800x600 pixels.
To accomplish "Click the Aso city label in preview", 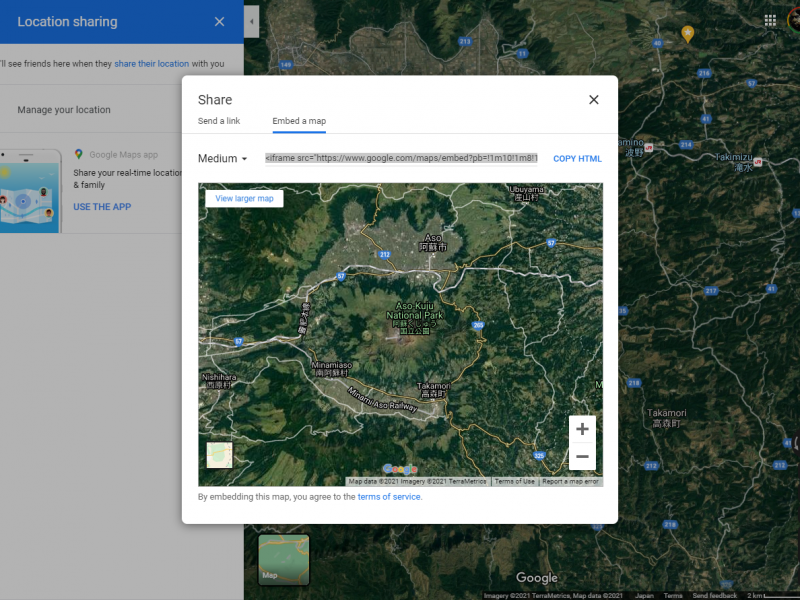I will pos(433,242).
